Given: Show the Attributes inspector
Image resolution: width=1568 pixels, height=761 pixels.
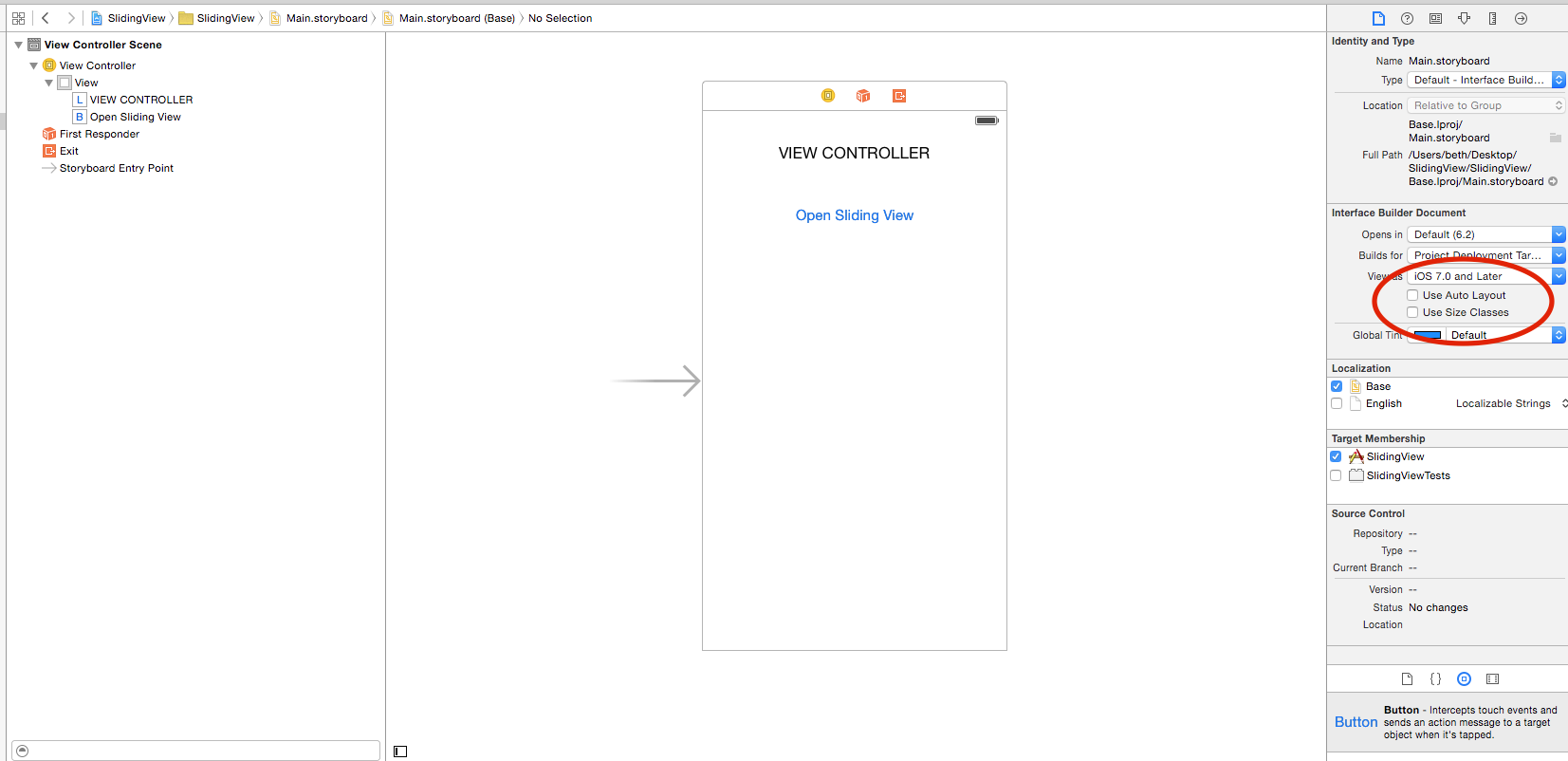Looking at the screenshot, I should [x=1464, y=18].
